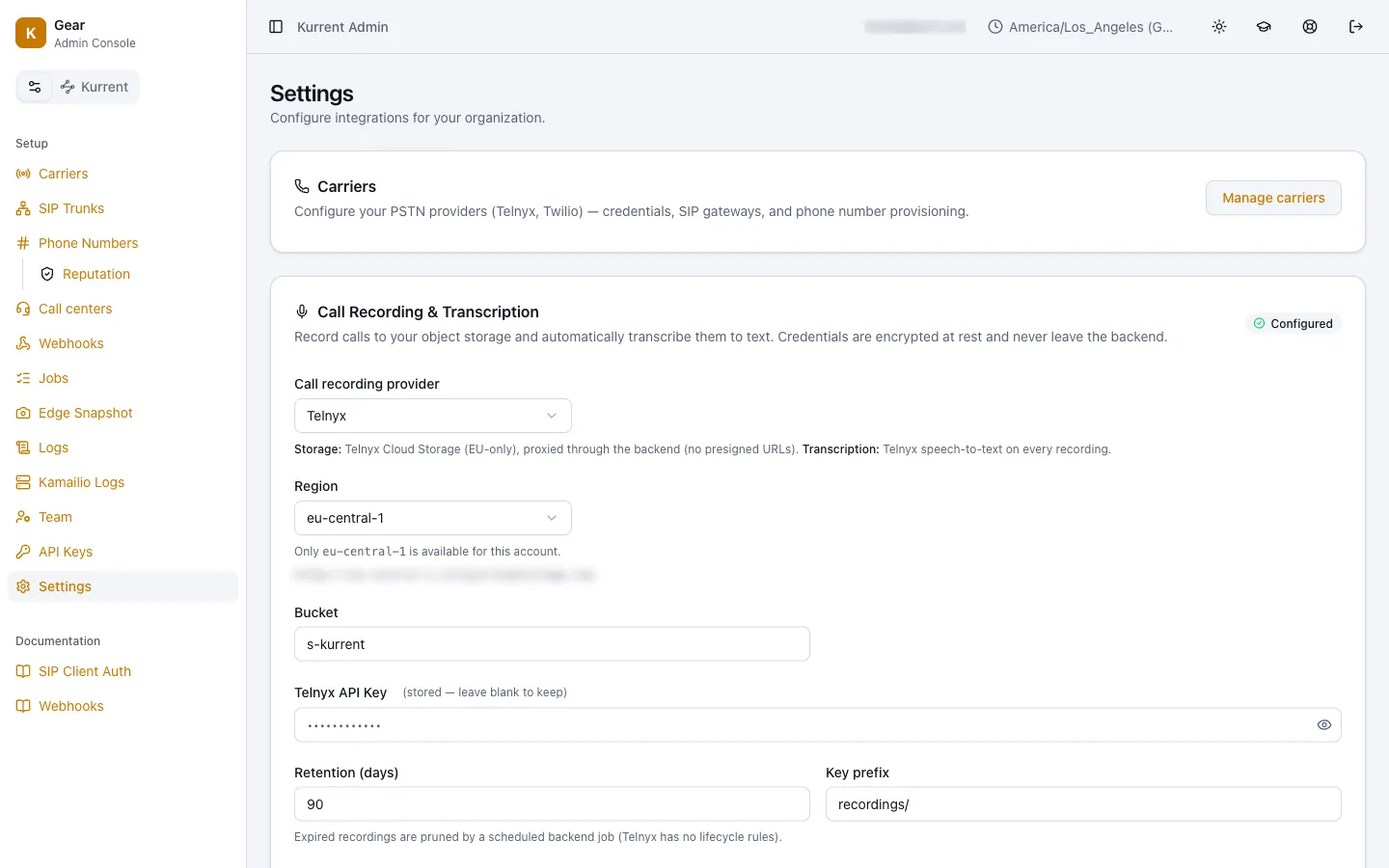The image size is (1389, 868).
Task: Click the Reputation shield icon
Action: pos(47,274)
